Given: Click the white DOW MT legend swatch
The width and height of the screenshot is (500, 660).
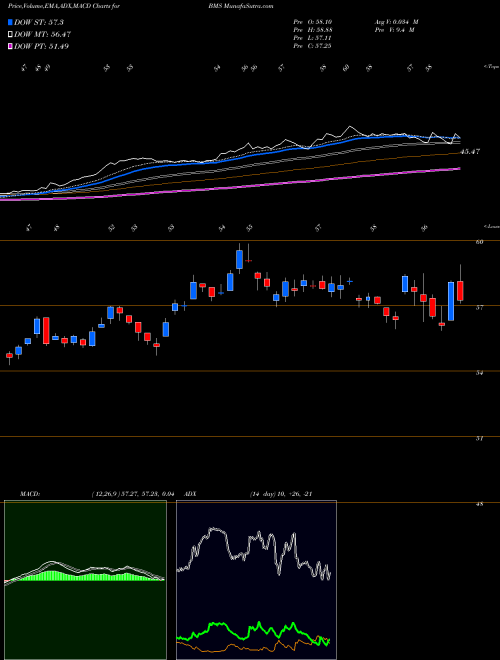Looking at the screenshot, I should (x=10, y=34).
